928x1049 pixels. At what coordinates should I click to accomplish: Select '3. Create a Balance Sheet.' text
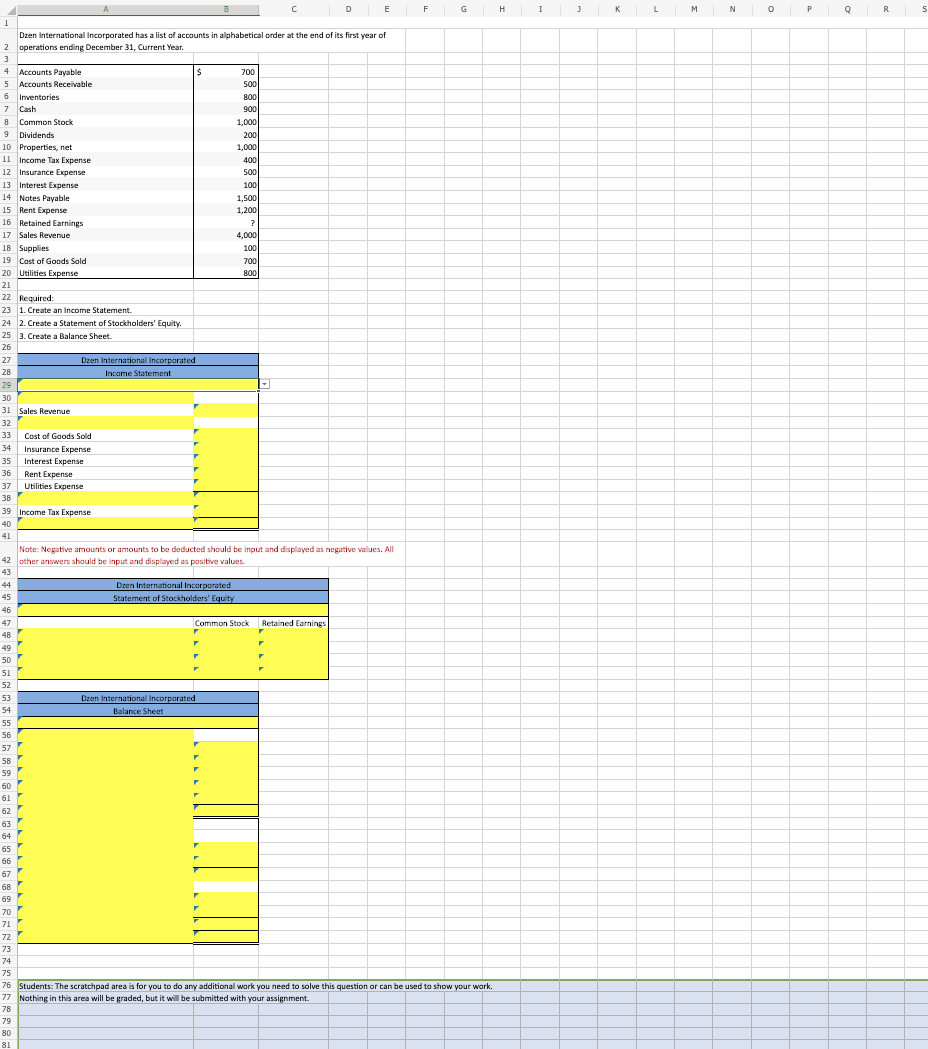(x=66, y=336)
